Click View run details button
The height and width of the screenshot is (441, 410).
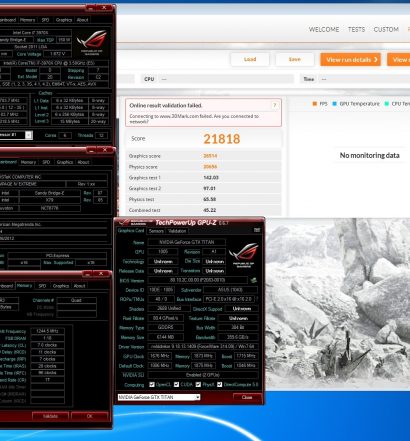pyautogui.click(x=350, y=60)
